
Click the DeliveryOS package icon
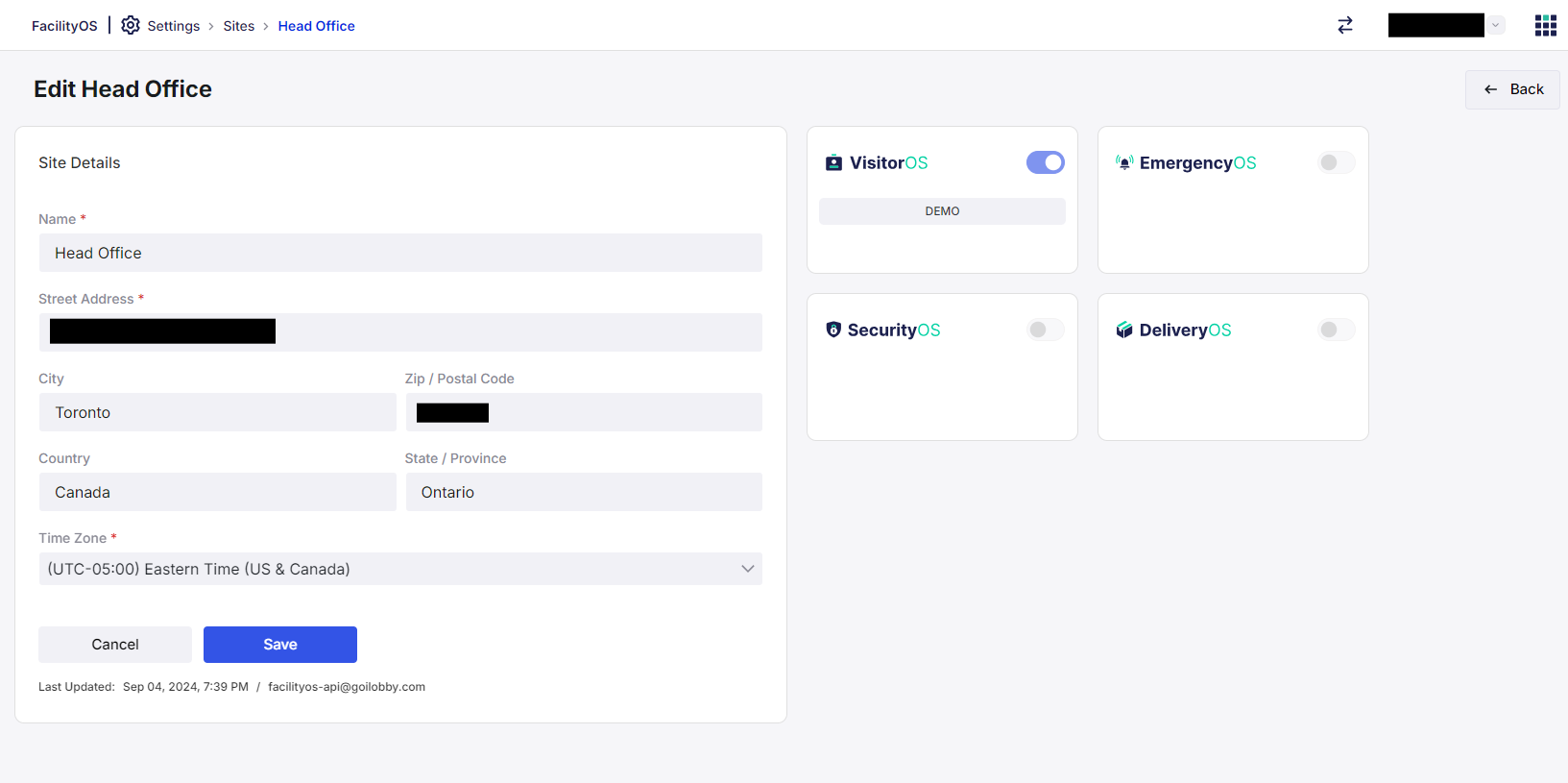coord(1124,330)
